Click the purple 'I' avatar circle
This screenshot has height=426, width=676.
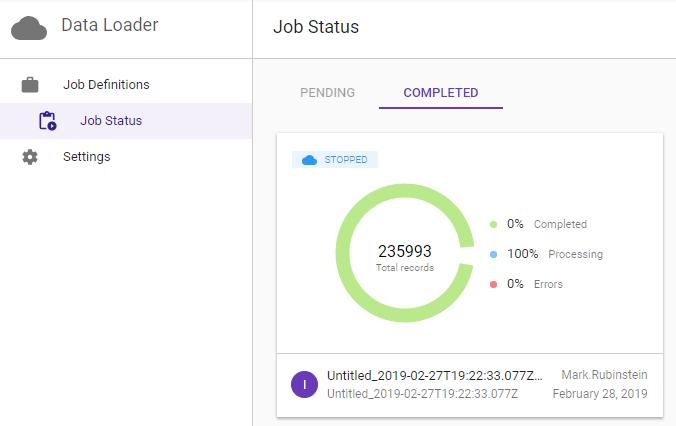point(304,385)
